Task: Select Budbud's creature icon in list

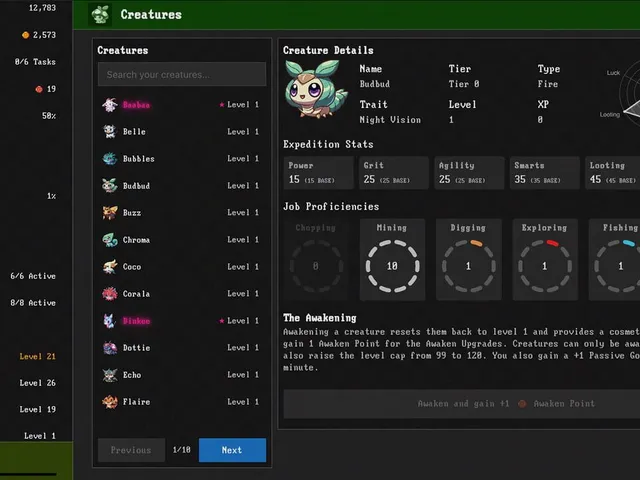Action: pyautogui.click(x=110, y=186)
